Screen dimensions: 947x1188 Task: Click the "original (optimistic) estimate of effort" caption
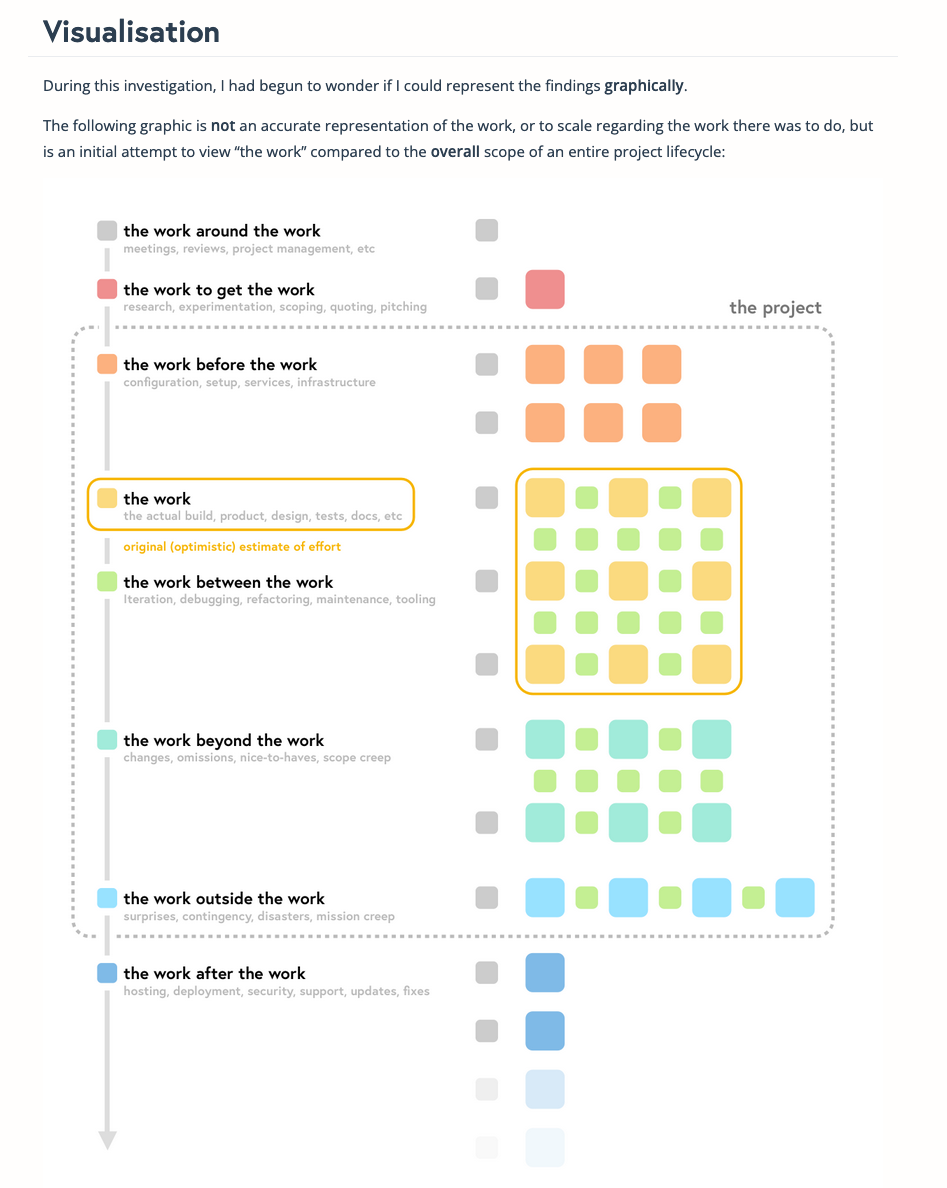pos(232,547)
